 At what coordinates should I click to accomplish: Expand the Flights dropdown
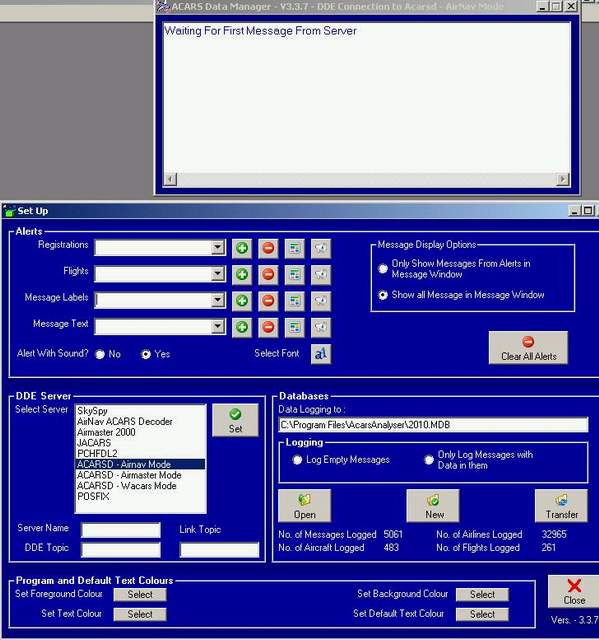point(218,274)
